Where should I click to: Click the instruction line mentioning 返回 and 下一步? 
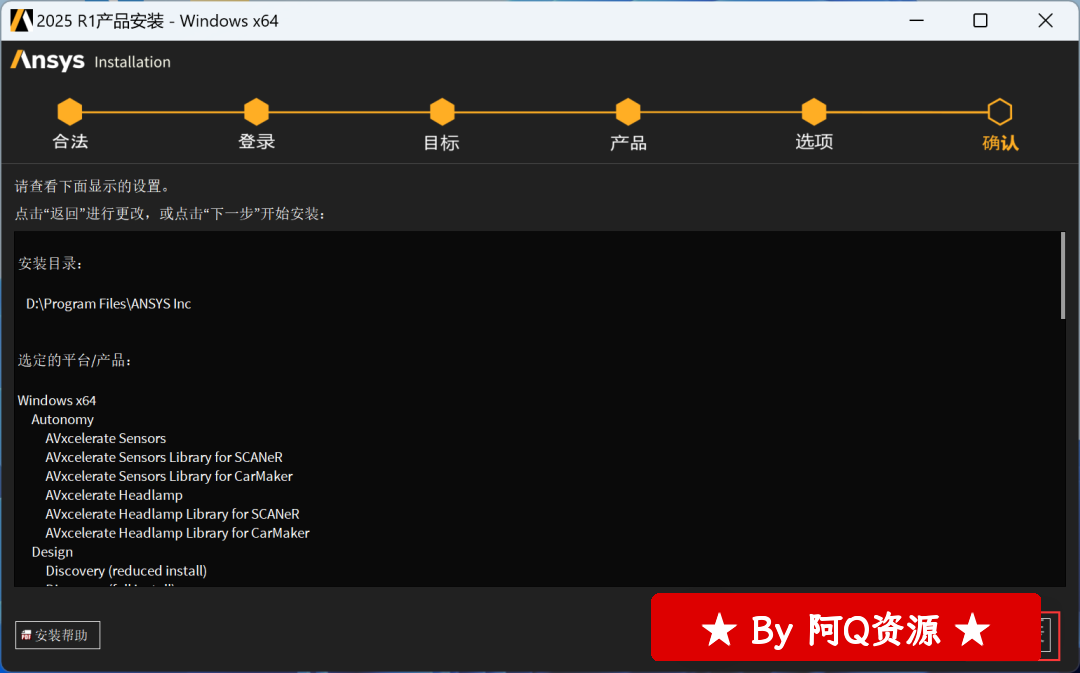[170, 214]
